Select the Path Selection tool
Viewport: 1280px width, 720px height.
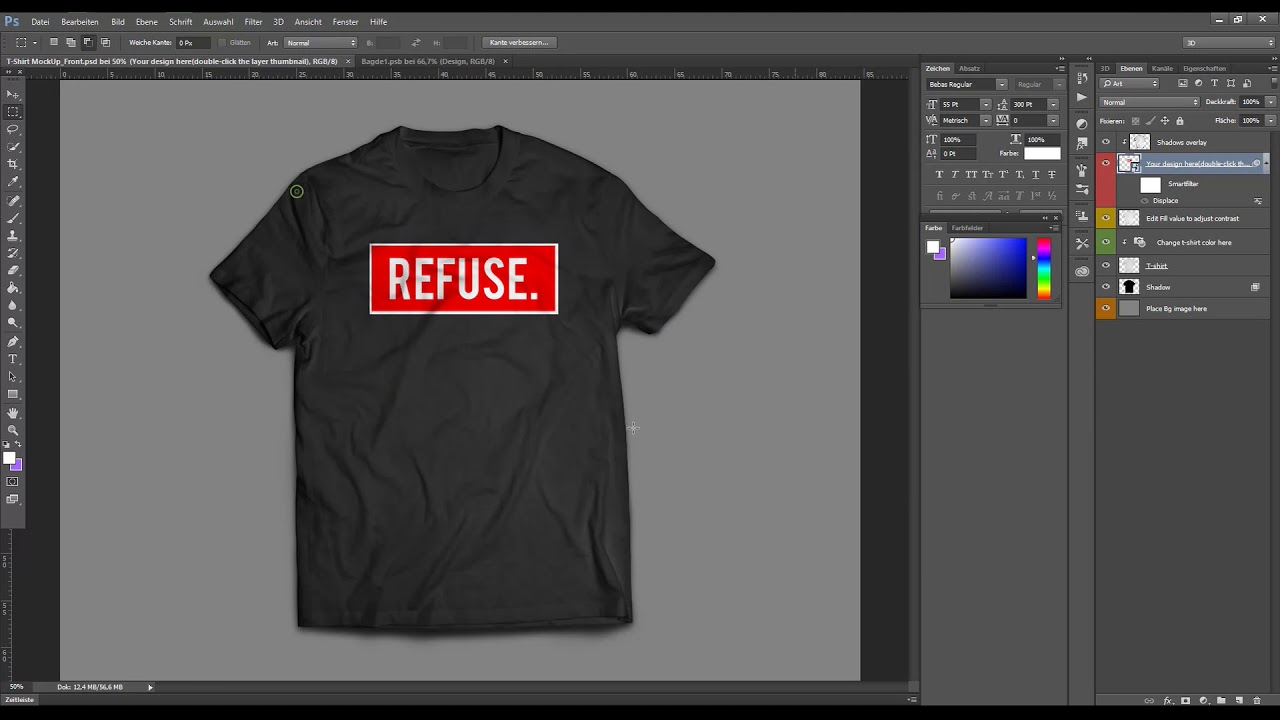click(x=13, y=376)
